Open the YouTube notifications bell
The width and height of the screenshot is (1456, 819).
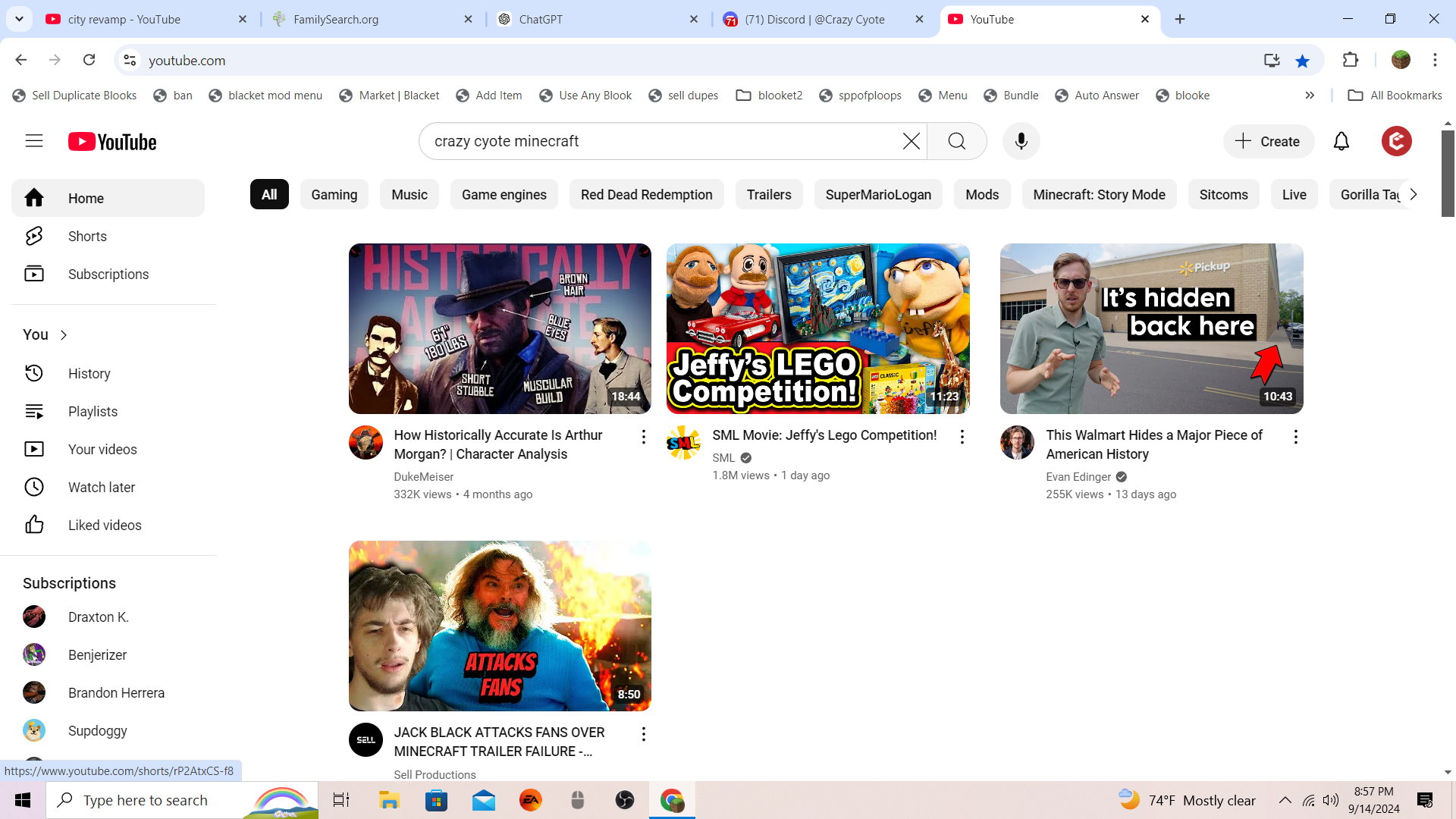[x=1341, y=141]
